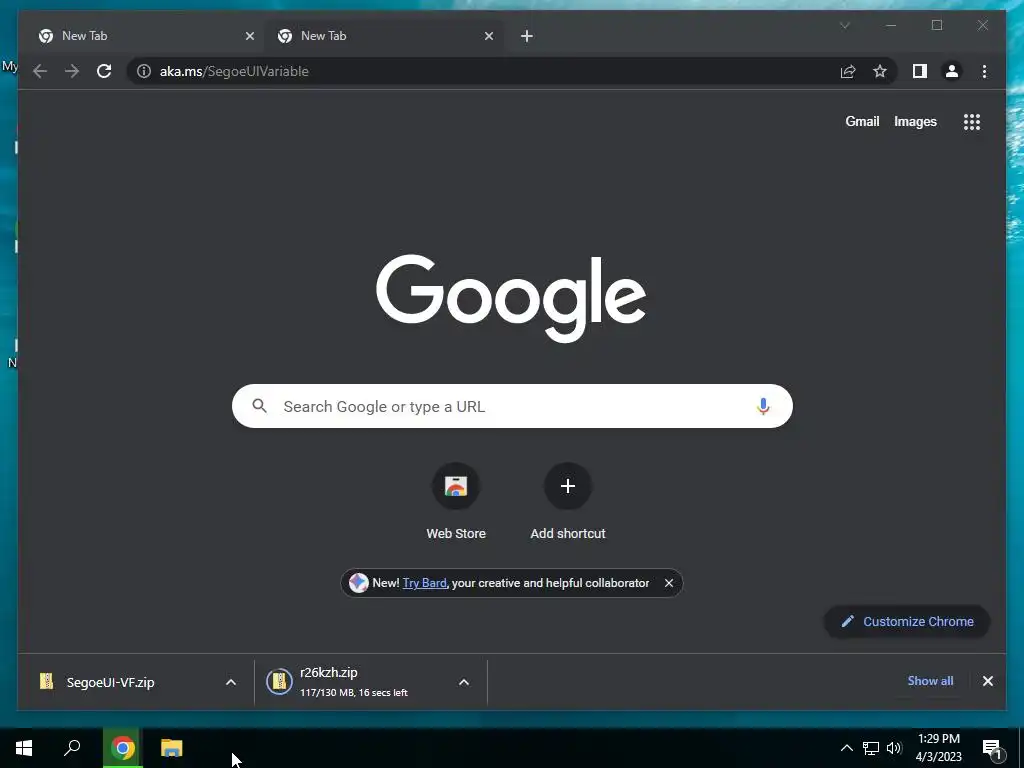This screenshot has width=1024, height=768.
Task: Open the notification center
Action: point(992,749)
